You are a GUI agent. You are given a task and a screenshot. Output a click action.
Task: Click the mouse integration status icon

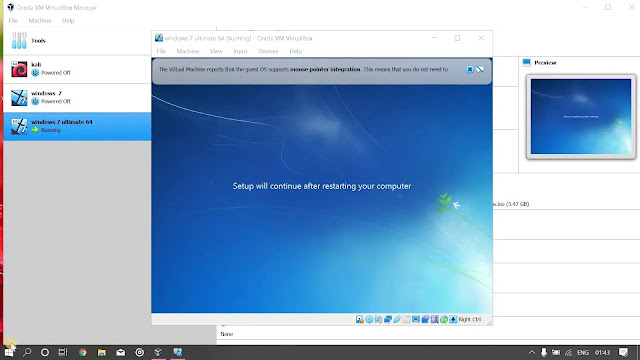[x=444, y=319]
